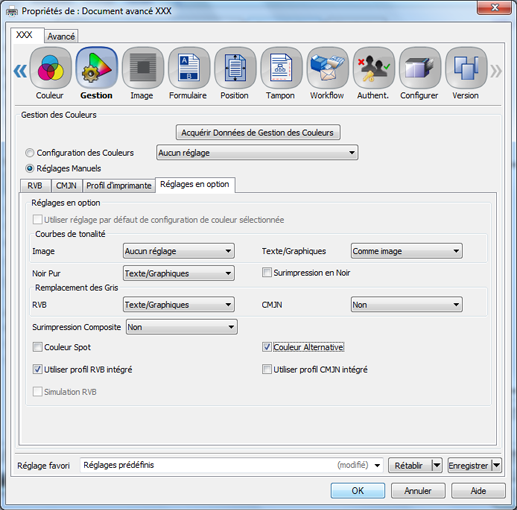The image size is (517, 510).
Task: Expand the Rétablir arrow menu
Action: pyautogui.click(x=437, y=465)
